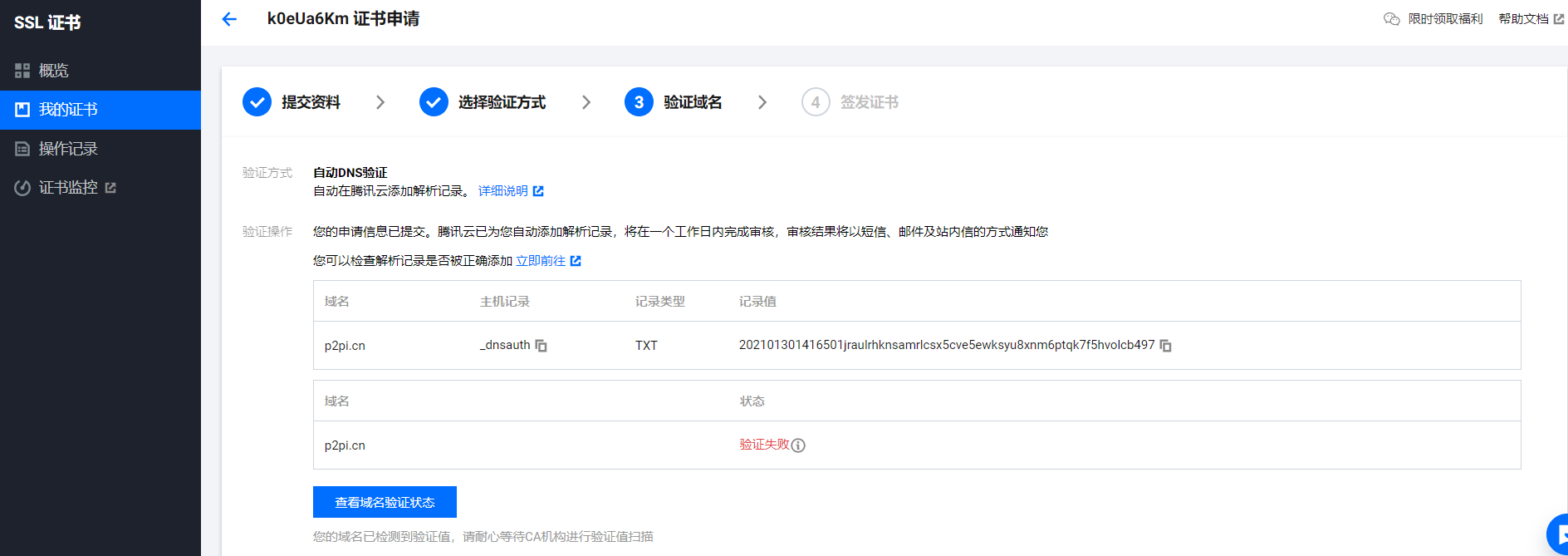Screen dimensions: 1568x556
Task: Click the 操作记录 list icon
Action: 22,149
